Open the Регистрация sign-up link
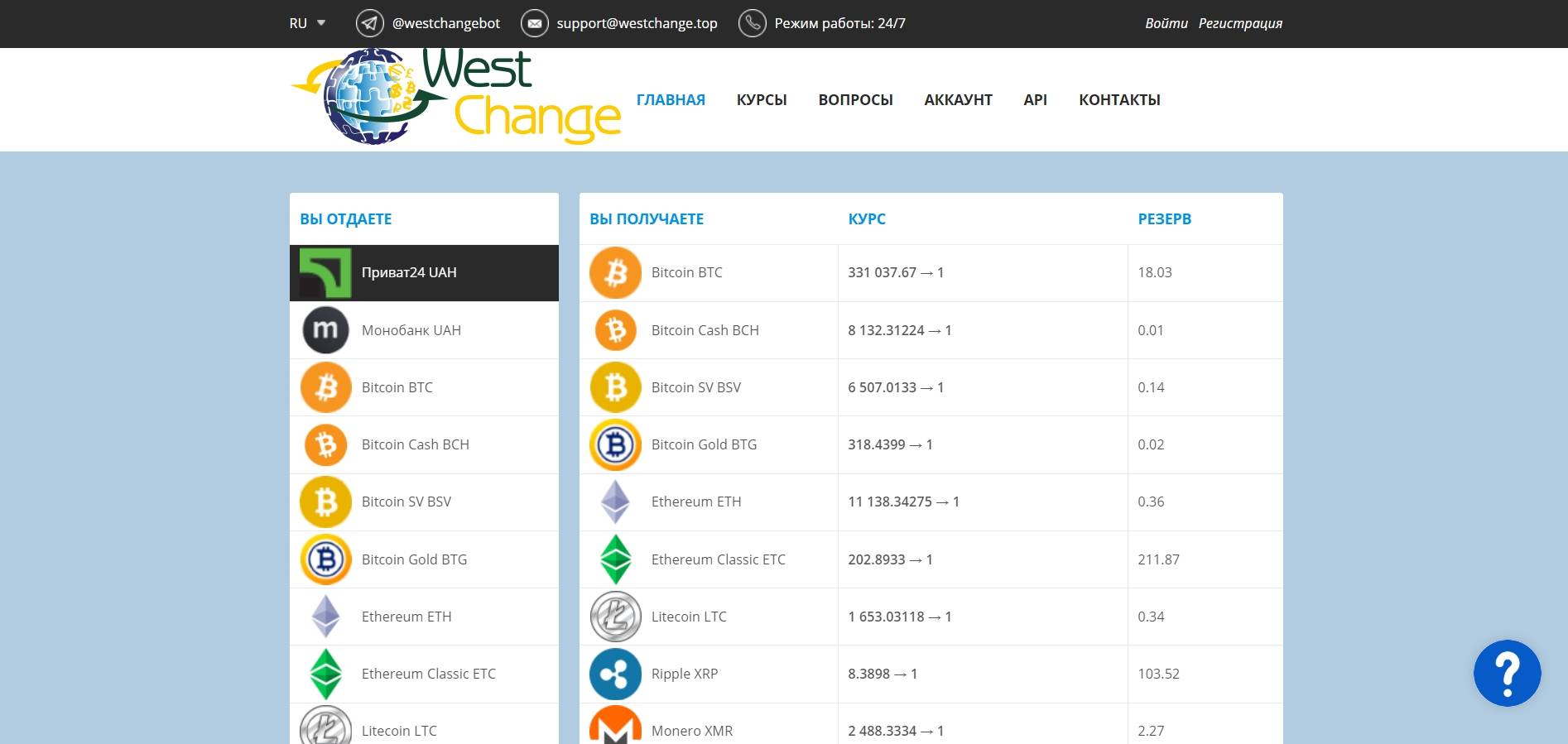The image size is (1568, 744). (1240, 23)
